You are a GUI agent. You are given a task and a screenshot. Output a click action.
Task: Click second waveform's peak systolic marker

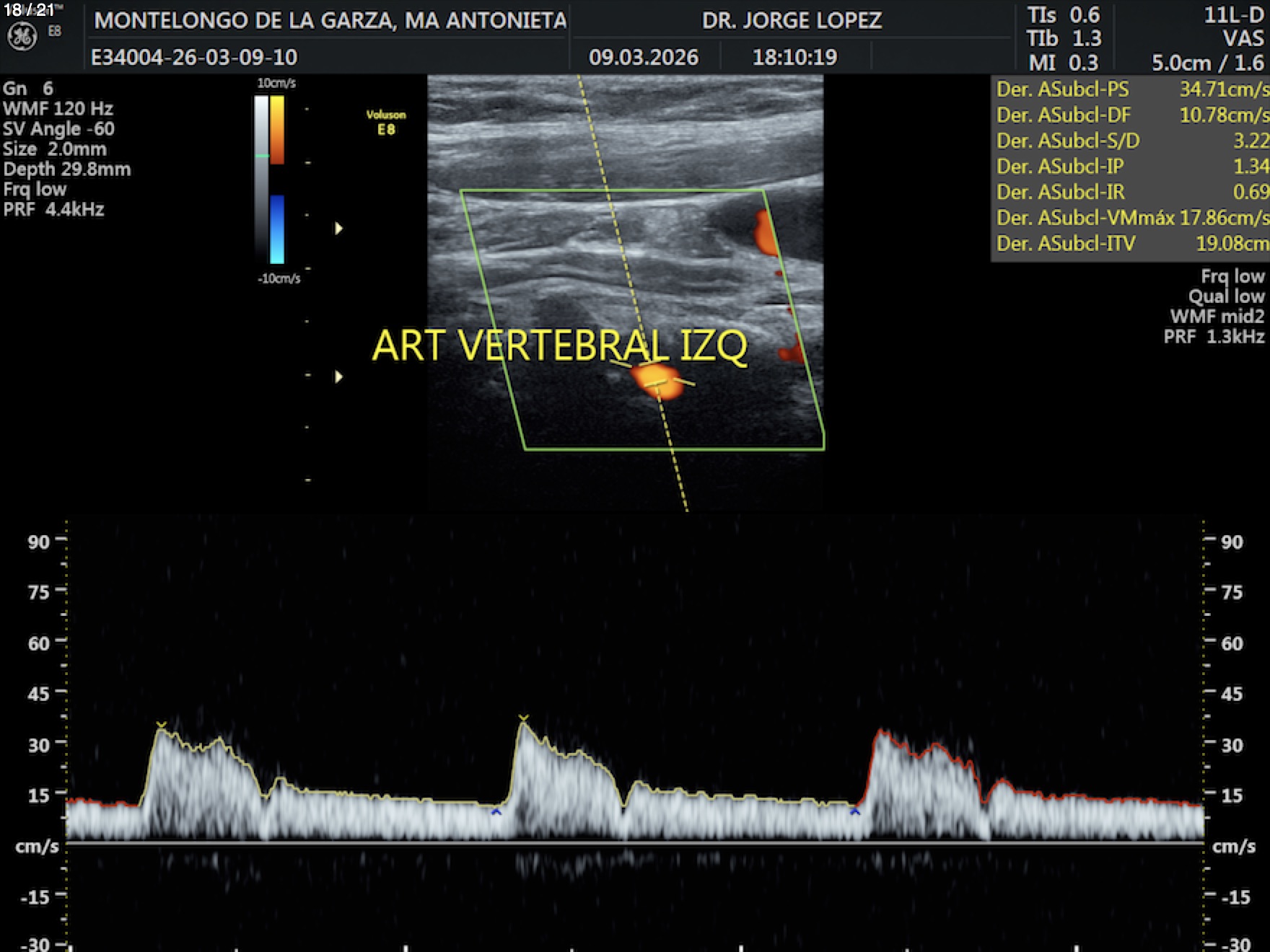tap(524, 718)
